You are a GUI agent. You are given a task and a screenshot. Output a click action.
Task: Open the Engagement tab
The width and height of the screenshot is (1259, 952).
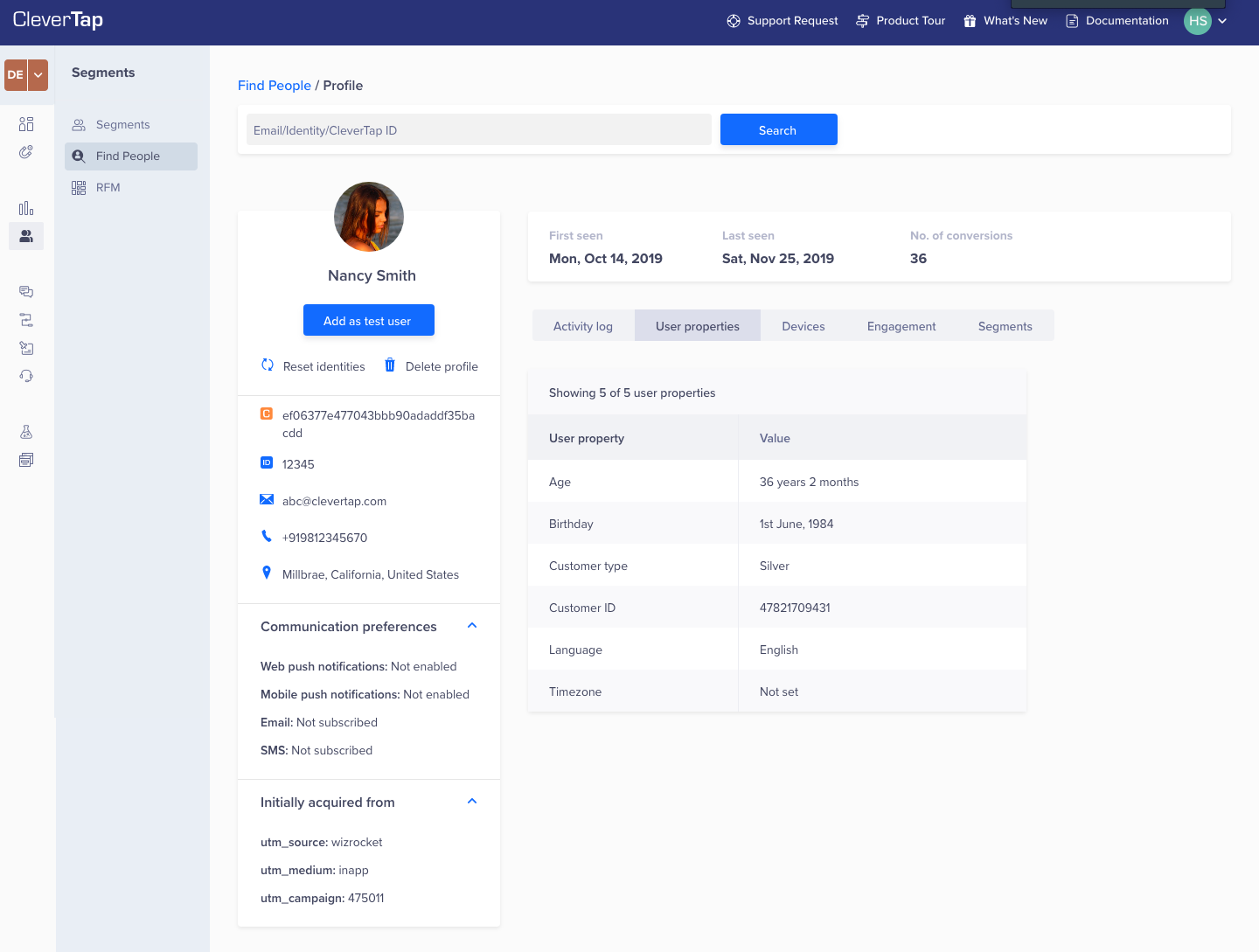901,326
